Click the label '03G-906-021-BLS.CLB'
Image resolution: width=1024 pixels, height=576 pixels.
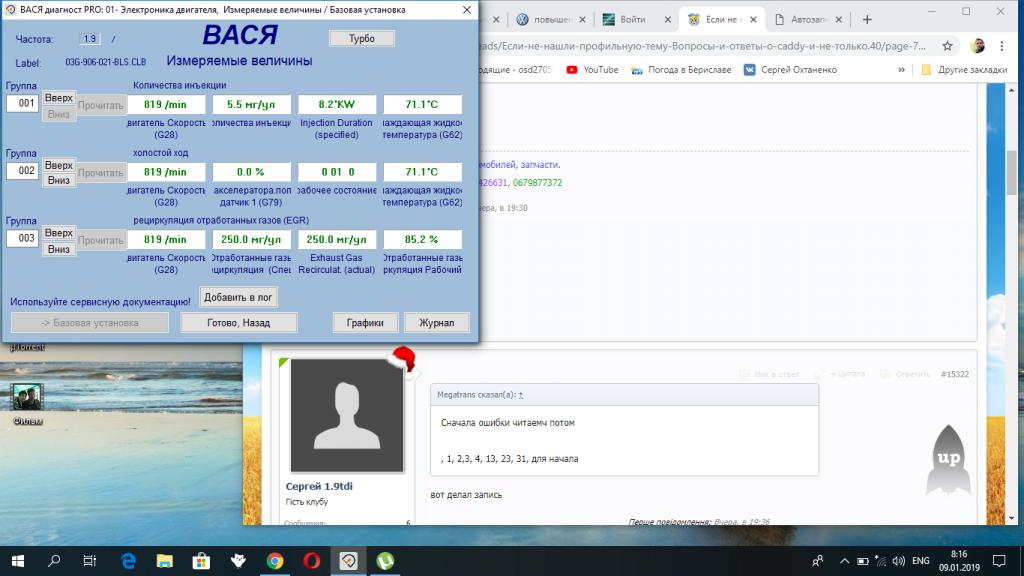(x=106, y=62)
